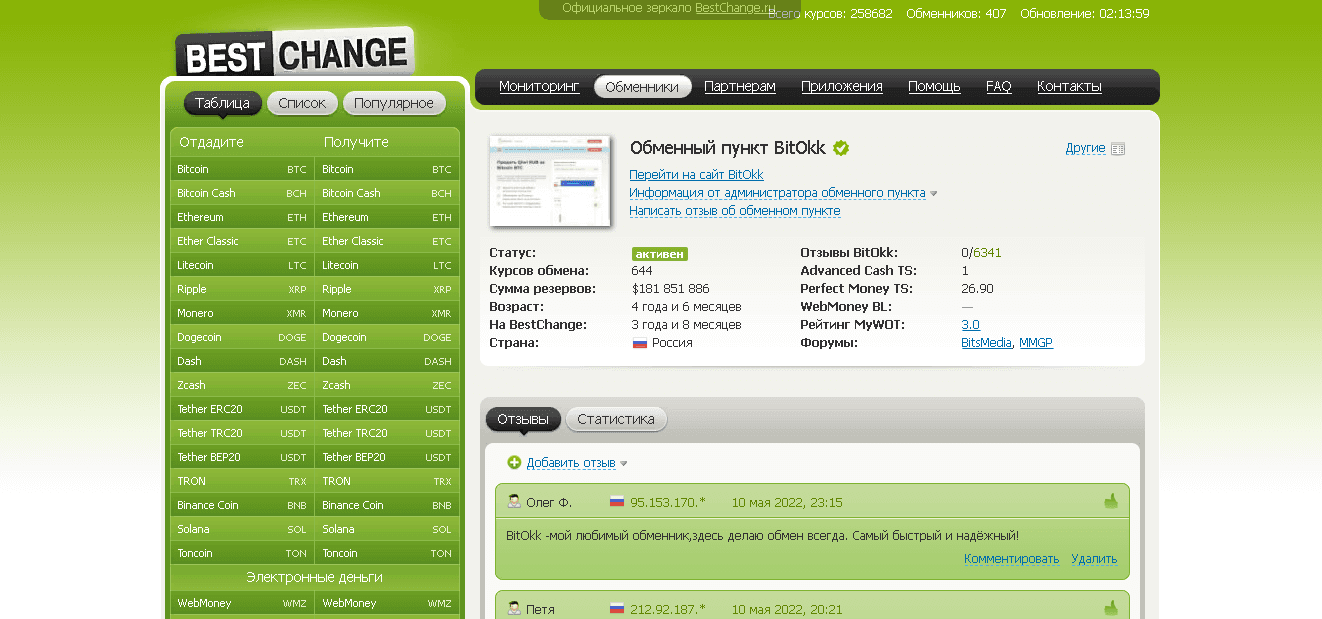Click the Russian flag icon beside Россия

[640, 343]
